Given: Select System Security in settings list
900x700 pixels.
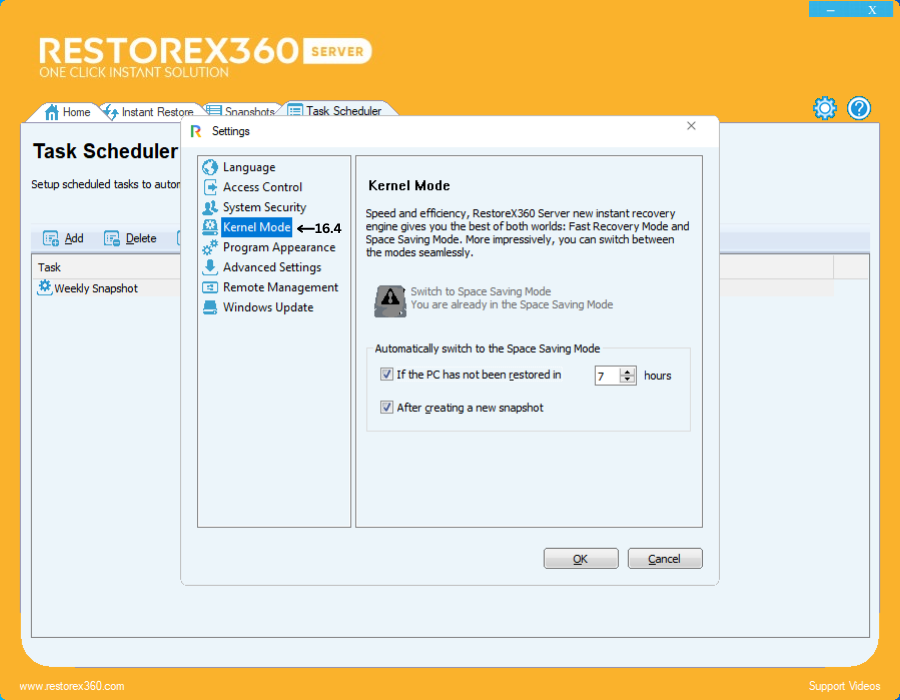Looking at the screenshot, I should [x=265, y=207].
